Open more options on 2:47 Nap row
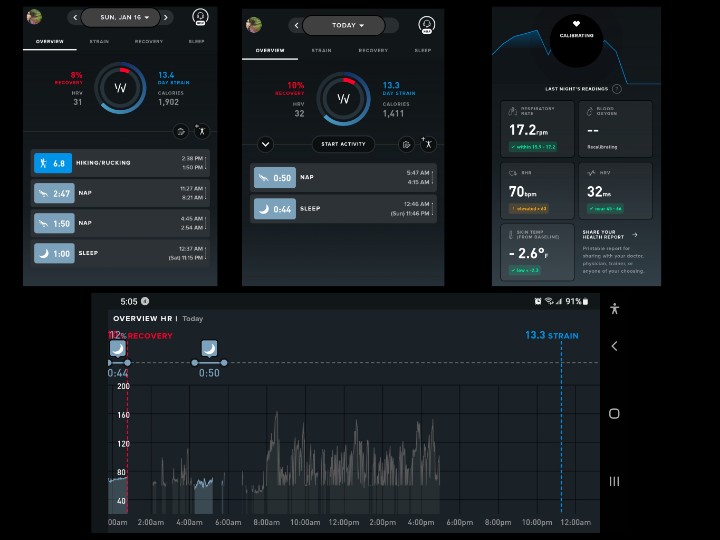Screen dimensions: 720x540 (206, 193)
